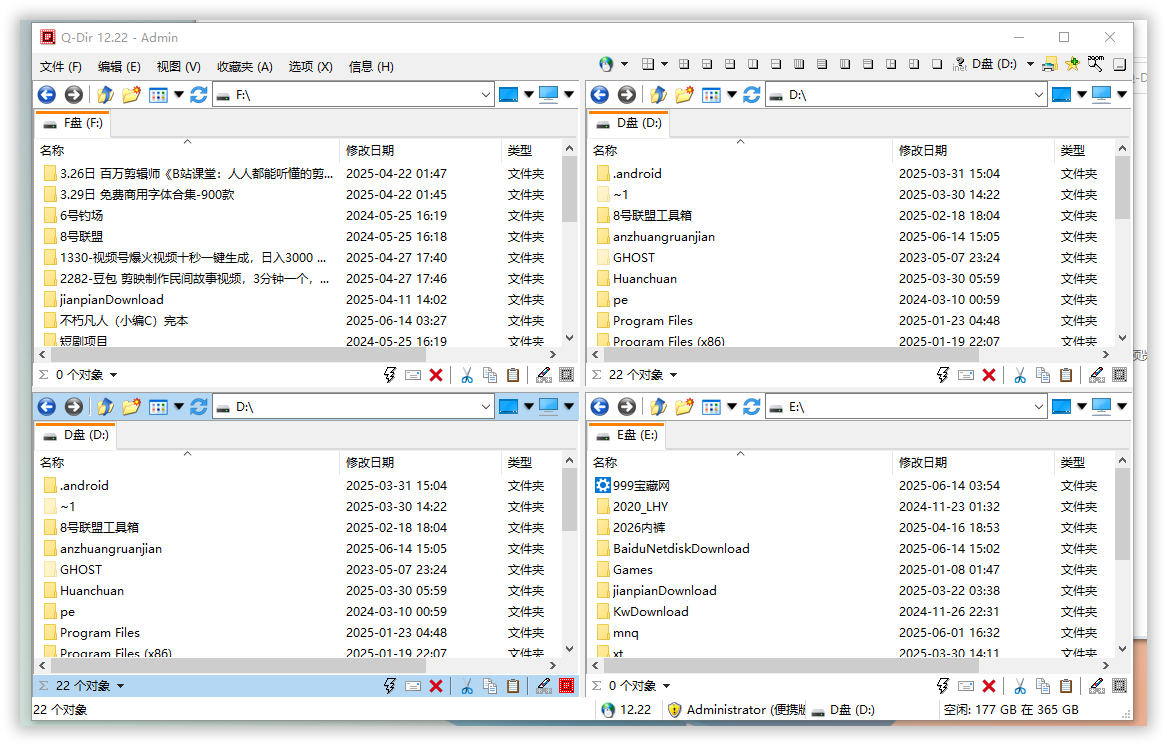
Task: Open the globe icon dropdown arrow
Action: point(624,64)
